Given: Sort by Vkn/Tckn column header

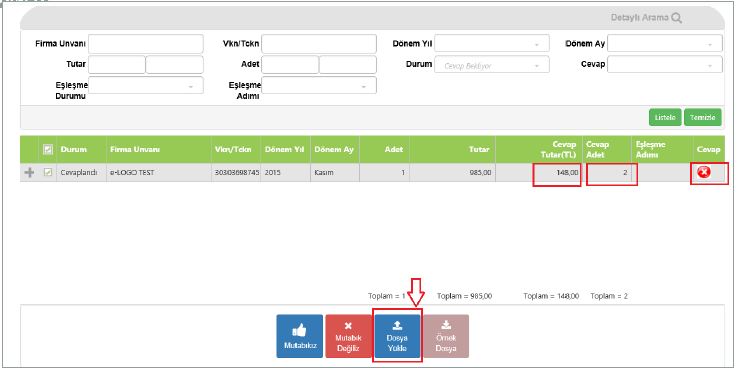Looking at the screenshot, I should (237, 150).
